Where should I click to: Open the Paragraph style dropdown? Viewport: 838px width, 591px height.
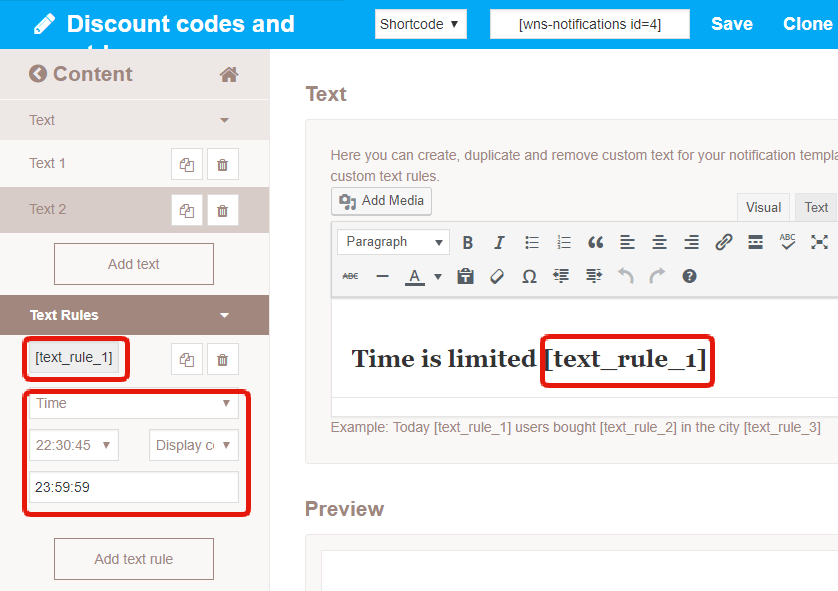392,242
